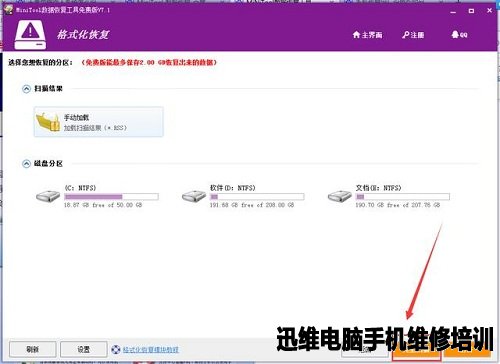Click the format recovery warning drive icon
This screenshot has width=500, height=364.
pos(30,34)
